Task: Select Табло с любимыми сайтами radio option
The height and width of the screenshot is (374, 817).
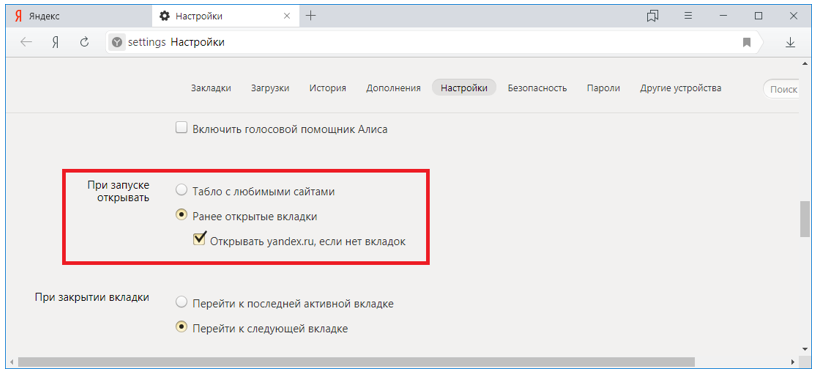Action: click(181, 191)
